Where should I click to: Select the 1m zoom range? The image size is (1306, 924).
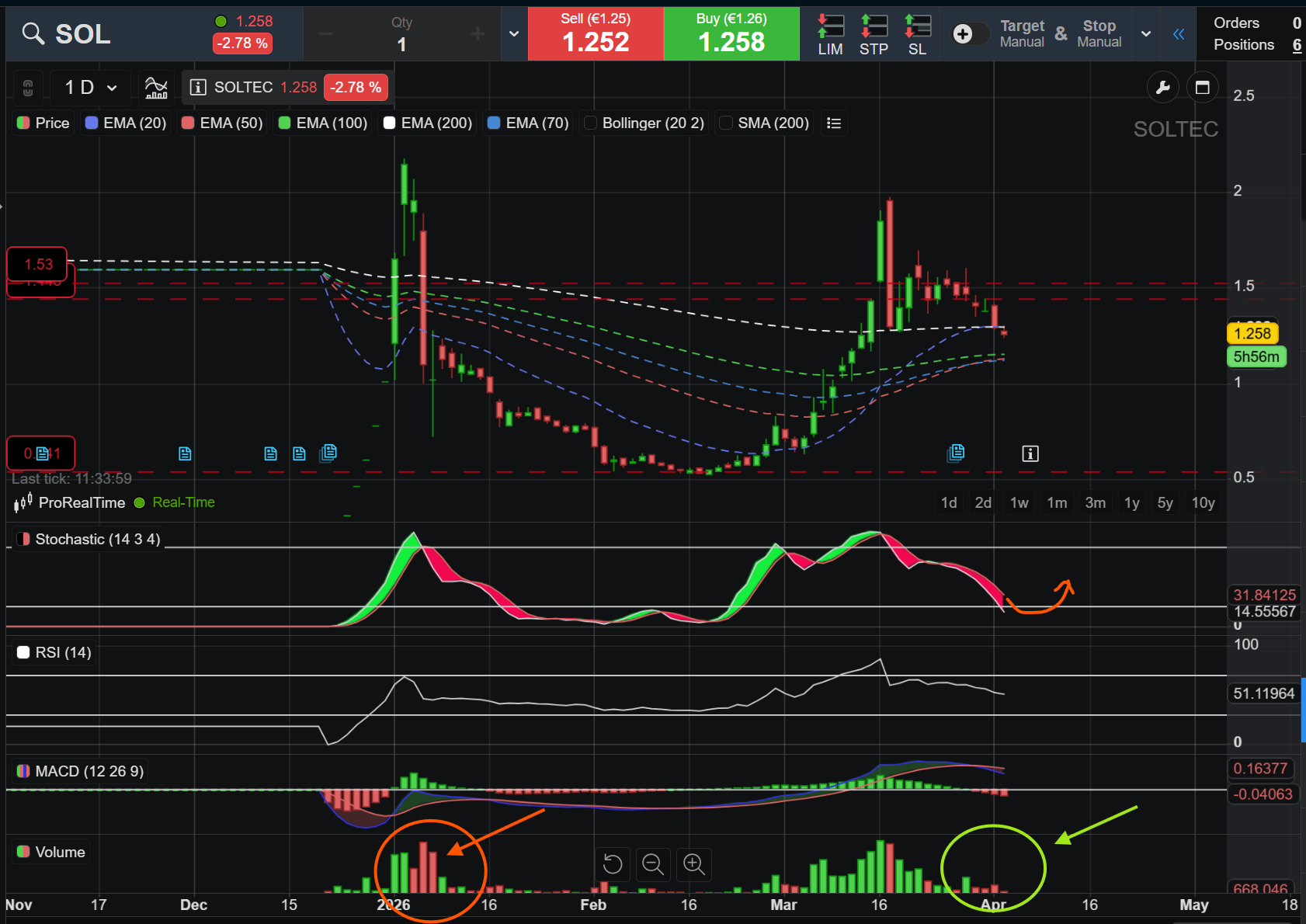coord(1057,503)
